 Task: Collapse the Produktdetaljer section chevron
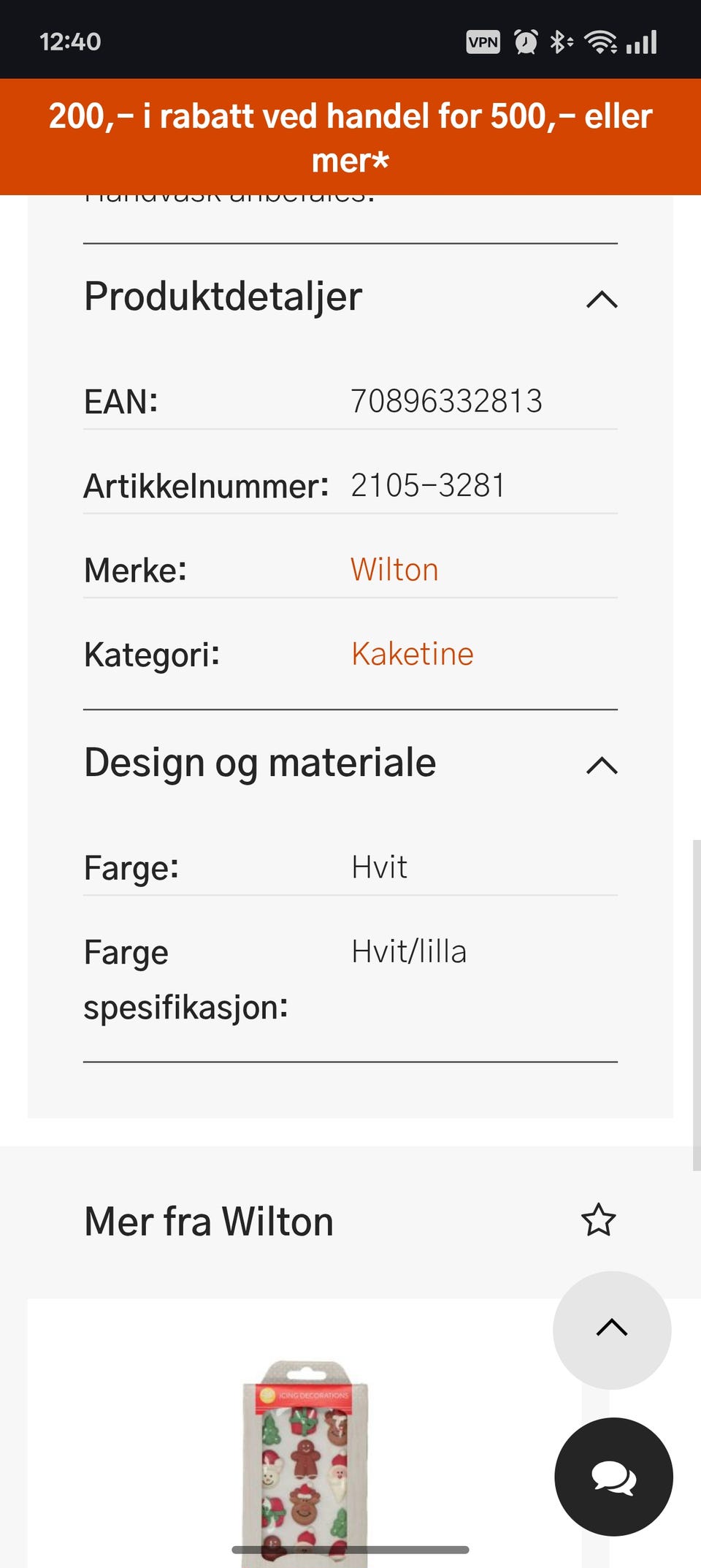(602, 300)
